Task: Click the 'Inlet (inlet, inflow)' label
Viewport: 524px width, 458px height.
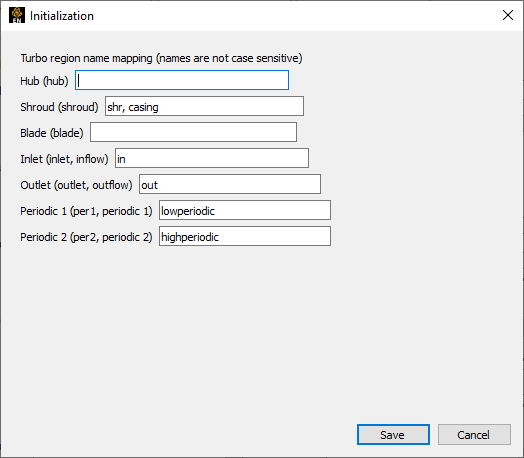Action: coord(64,159)
